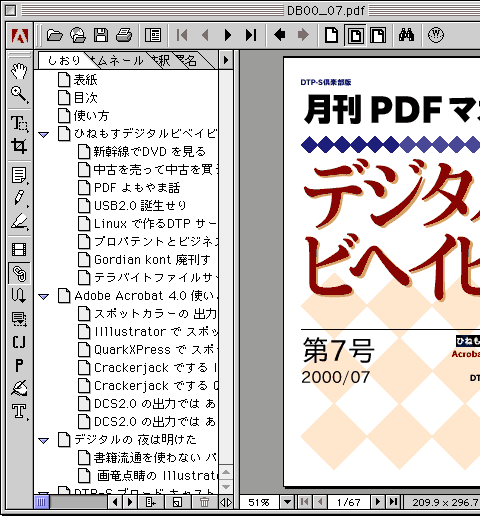Image resolution: width=480 pixels, height=516 pixels.
Task: Click the 1/67 page number field
Action: click(349, 502)
